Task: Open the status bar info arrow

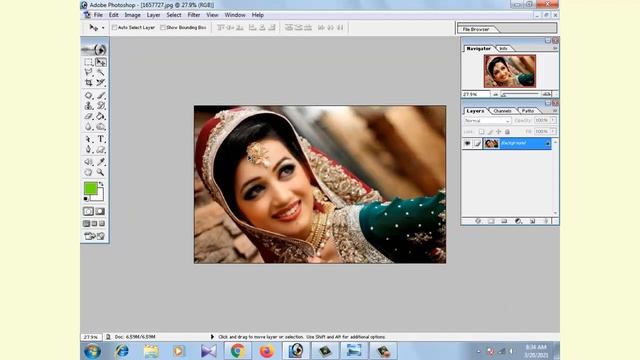Action: 212,337
